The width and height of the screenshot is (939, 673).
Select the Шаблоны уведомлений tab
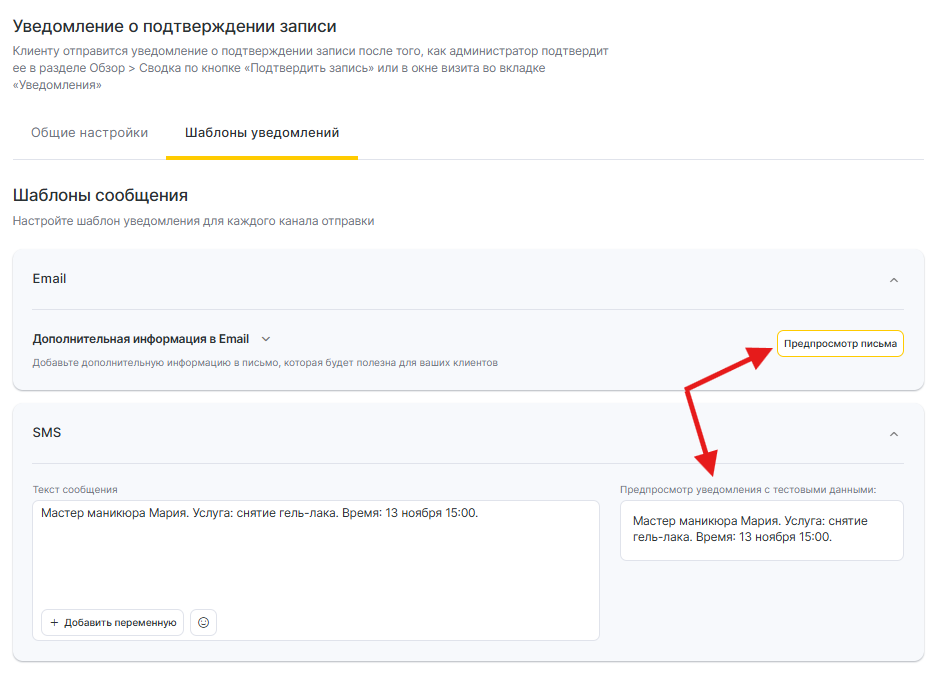262,133
